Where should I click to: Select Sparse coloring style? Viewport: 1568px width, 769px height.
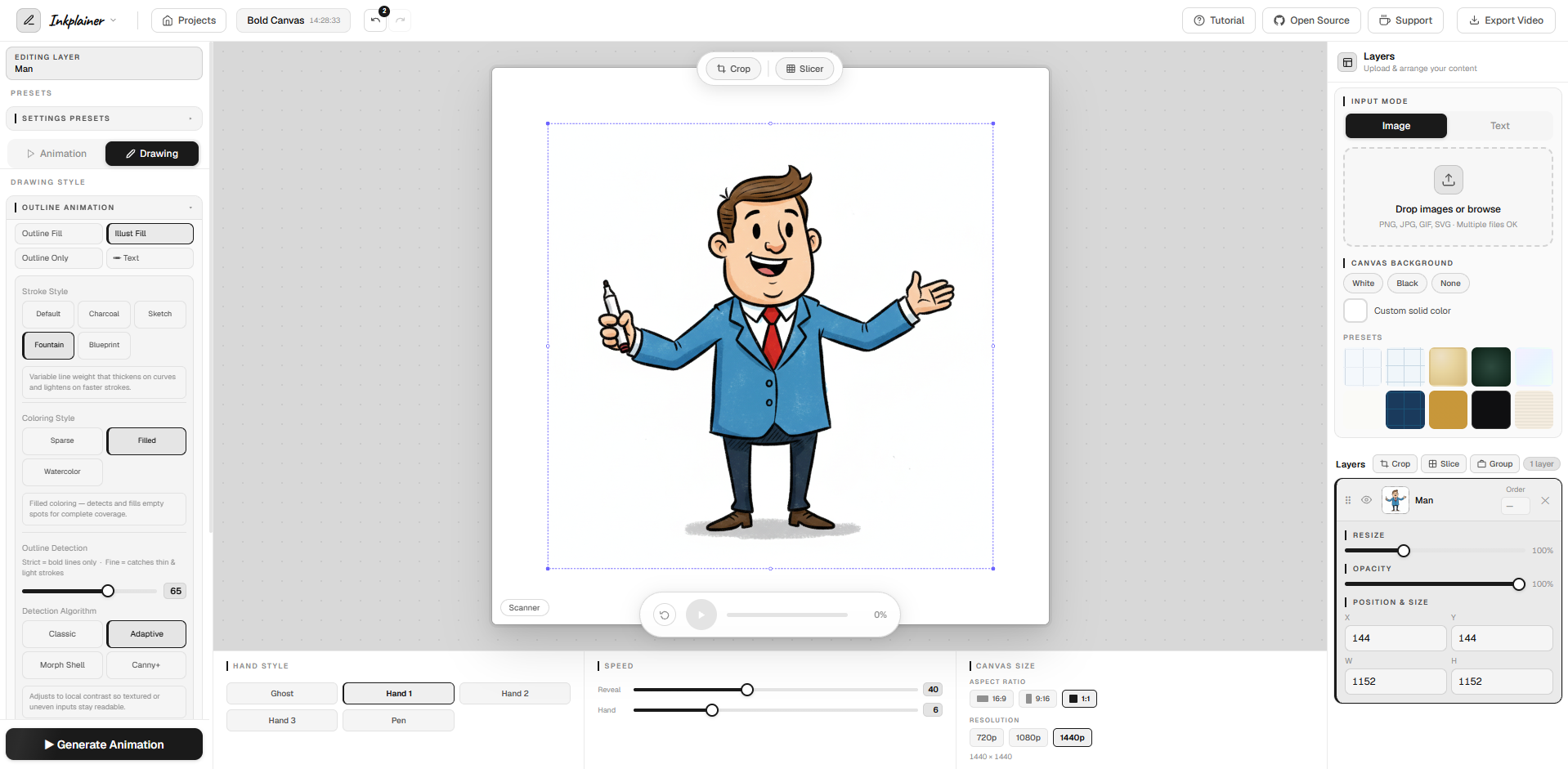pos(62,441)
